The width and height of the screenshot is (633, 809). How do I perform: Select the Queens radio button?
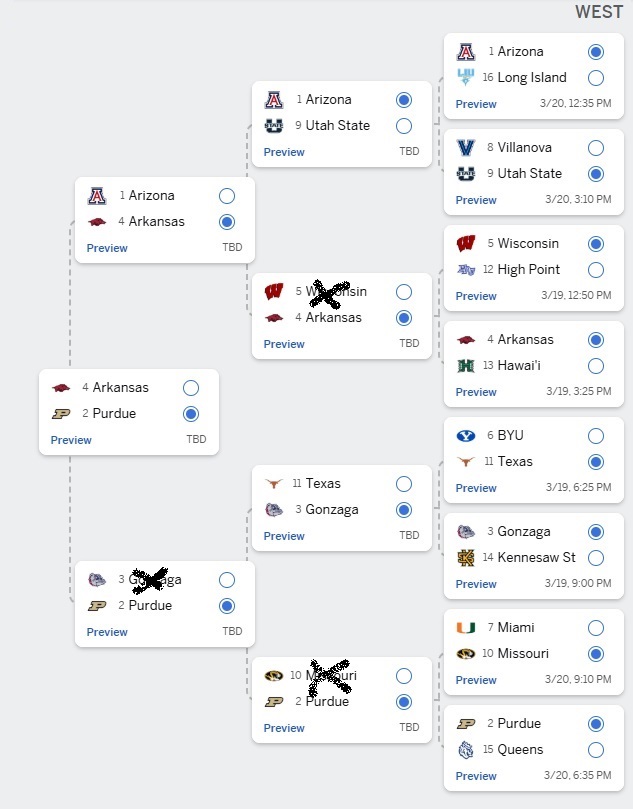click(596, 749)
